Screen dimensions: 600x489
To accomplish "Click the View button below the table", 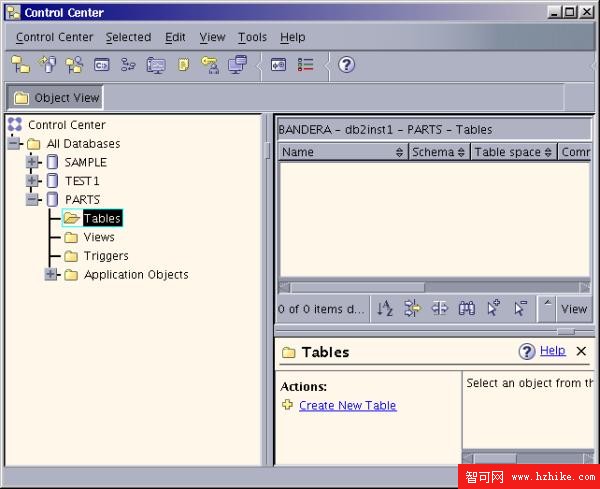I will point(574,308).
